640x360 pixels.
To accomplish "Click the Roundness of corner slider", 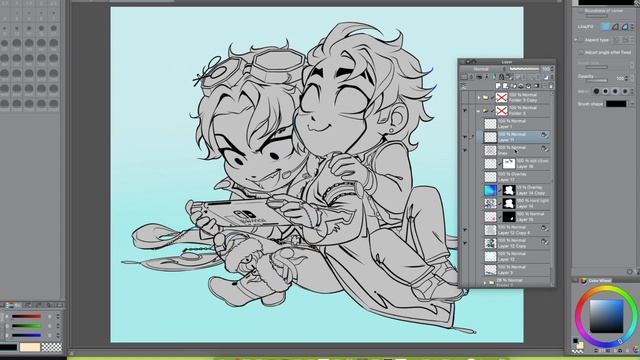I will (597, 16).
